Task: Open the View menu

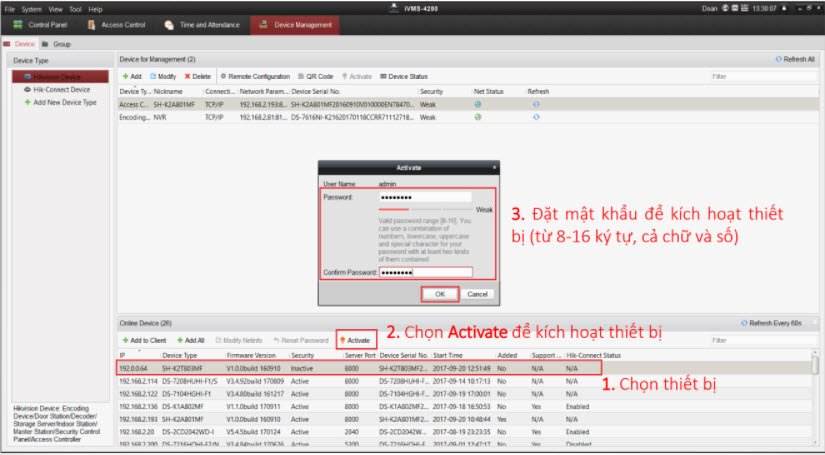Action: pos(55,9)
